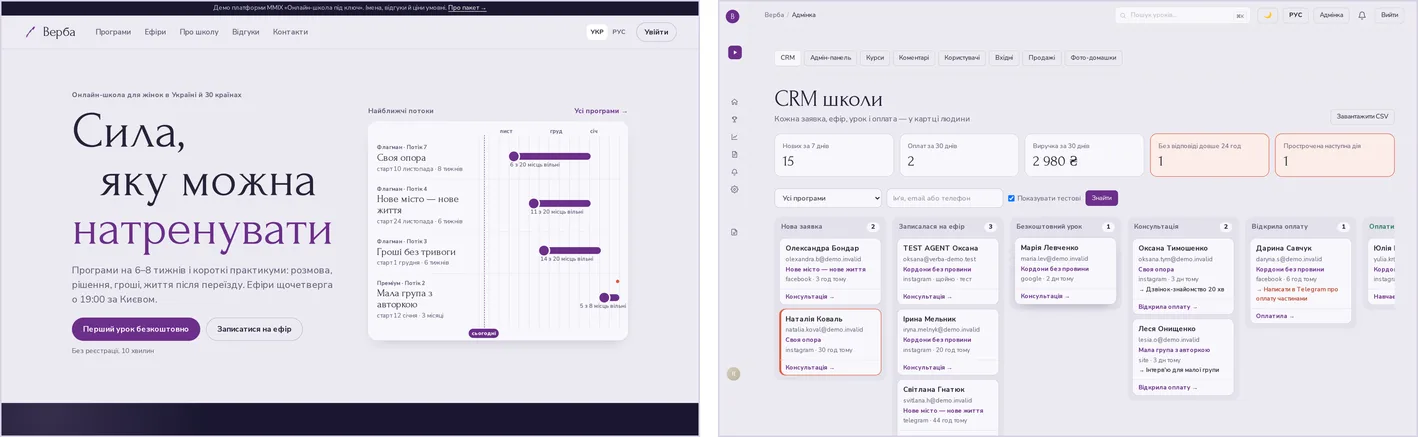Open the Коментарі tab

[914, 58]
